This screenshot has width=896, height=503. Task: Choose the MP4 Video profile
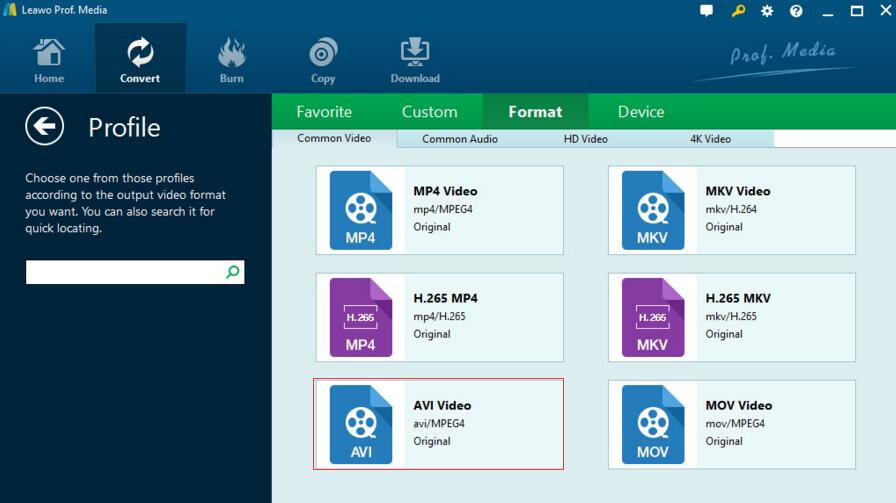click(x=440, y=210)
